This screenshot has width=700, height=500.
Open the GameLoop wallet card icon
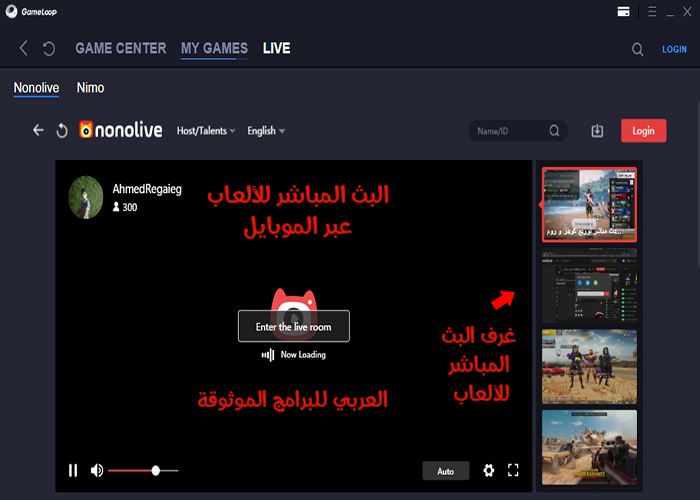click(x=624, y=11)
